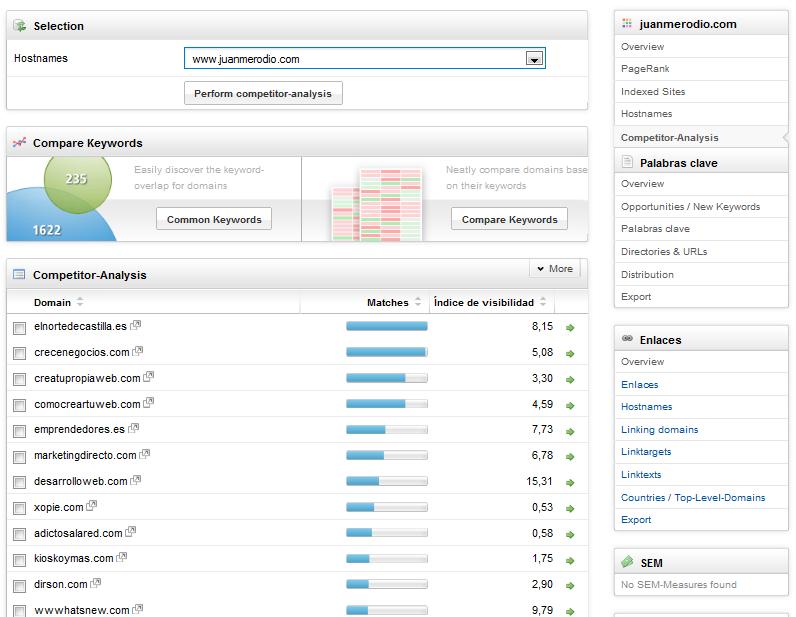Click the Hostnames input field
This screenshot has width=796, height=617.
(x=364, y=59)
